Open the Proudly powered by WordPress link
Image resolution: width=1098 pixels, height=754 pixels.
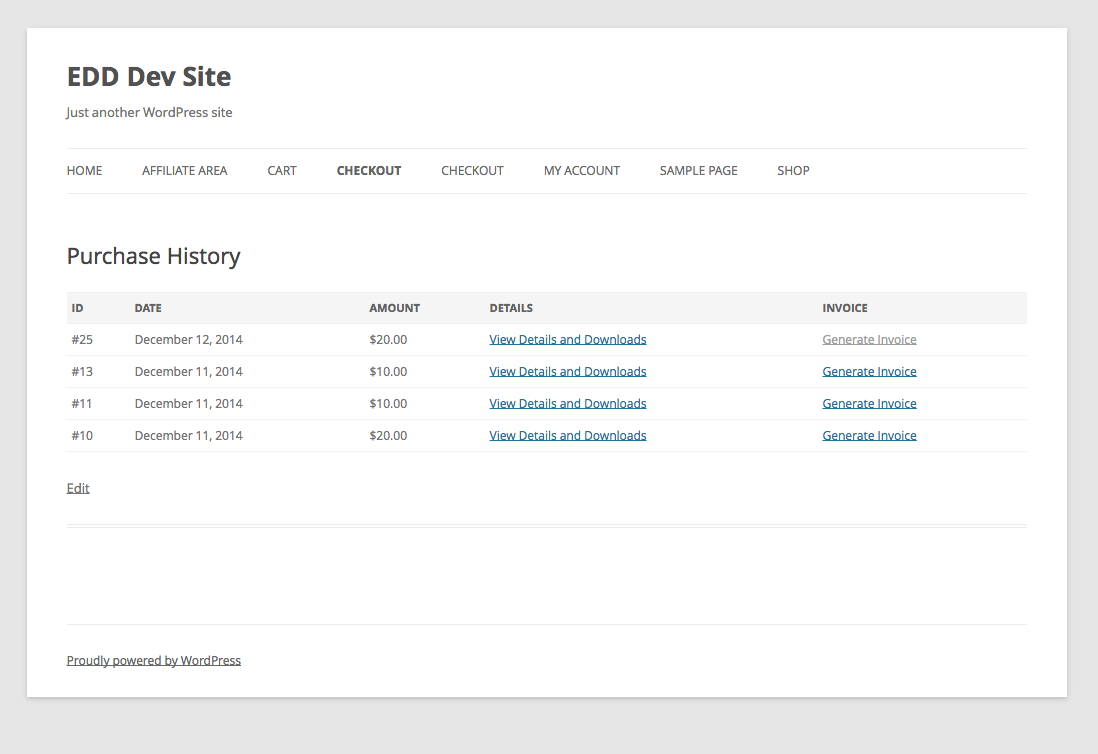153,661
